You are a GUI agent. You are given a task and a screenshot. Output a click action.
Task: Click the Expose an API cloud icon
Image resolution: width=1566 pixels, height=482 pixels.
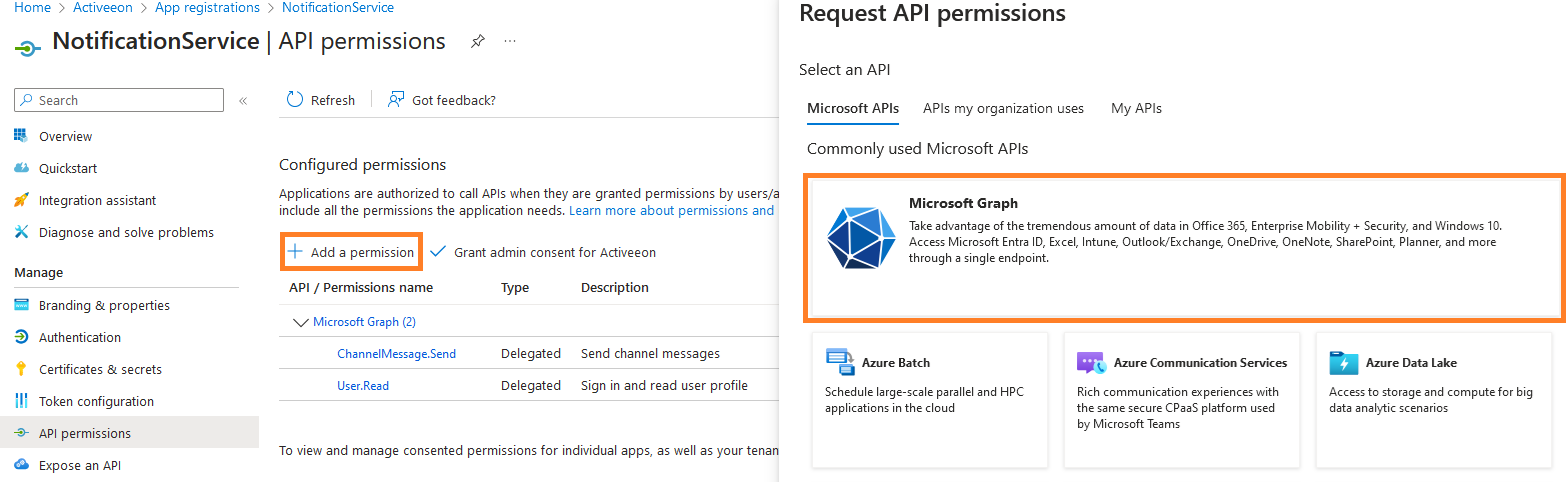[21, 465]
